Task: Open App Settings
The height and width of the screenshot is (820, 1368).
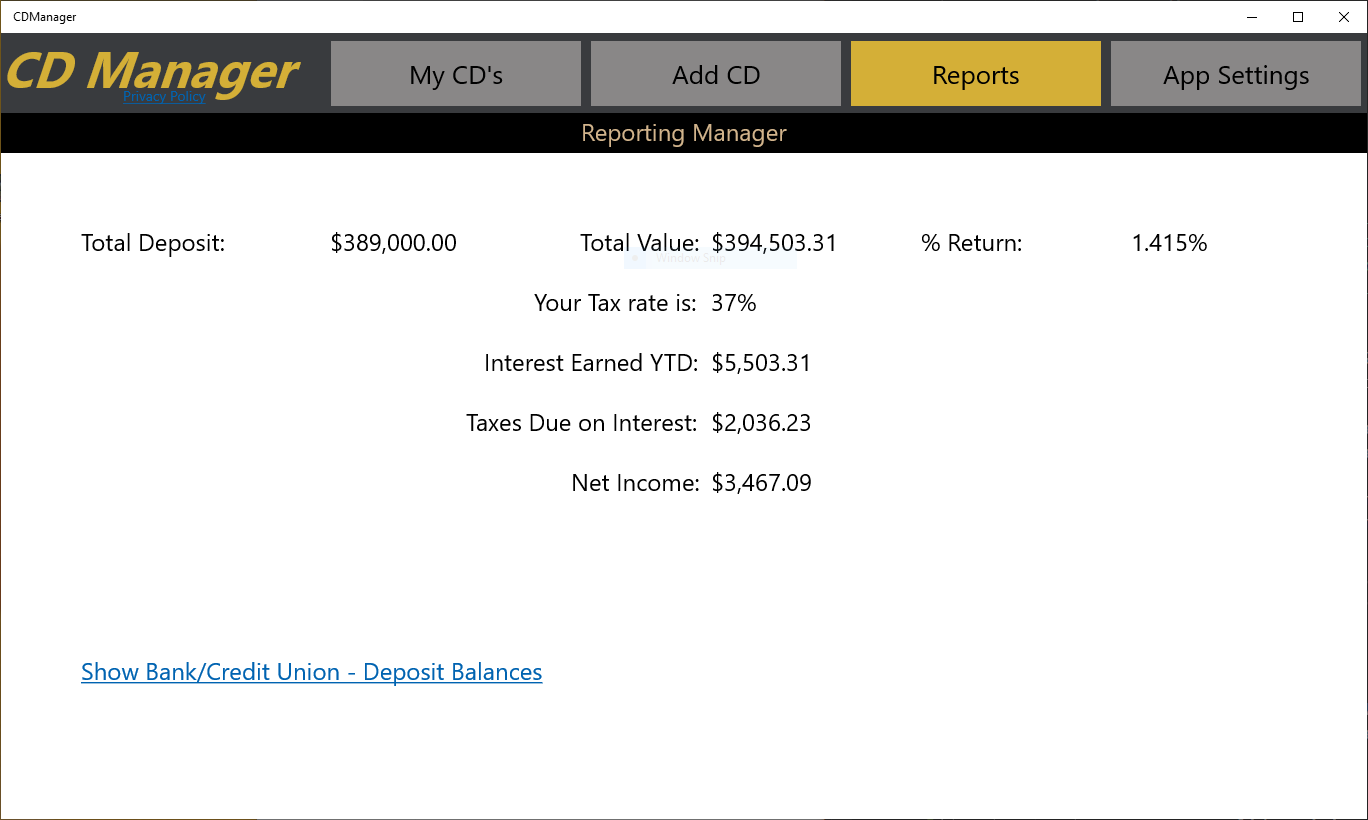Action: (1235, 73)
